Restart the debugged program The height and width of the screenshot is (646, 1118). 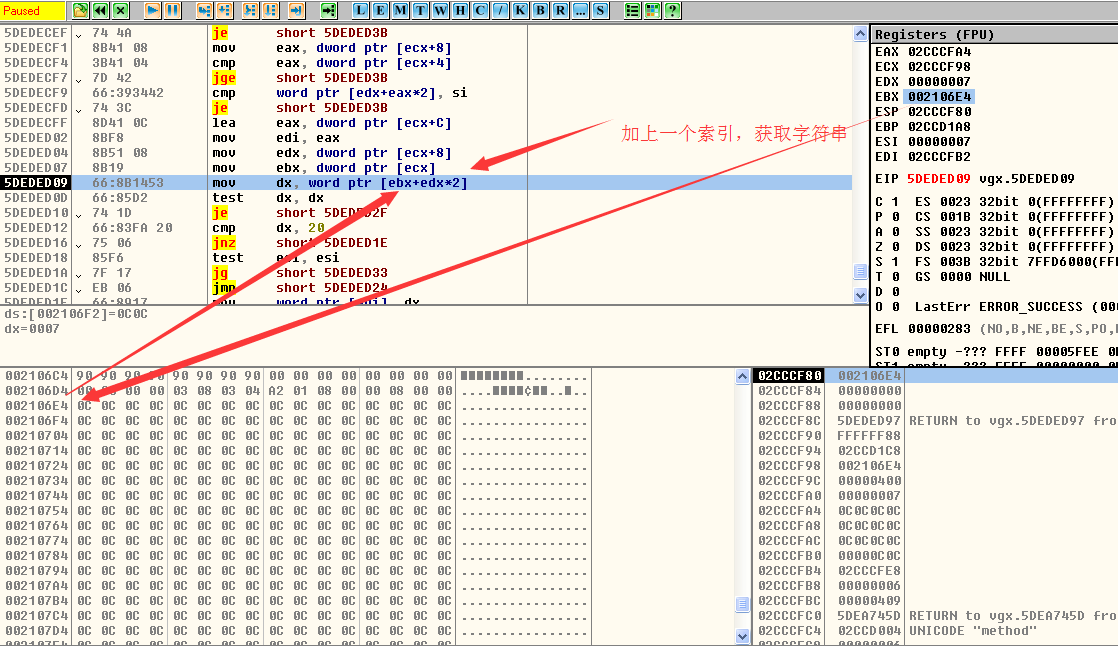101,10
